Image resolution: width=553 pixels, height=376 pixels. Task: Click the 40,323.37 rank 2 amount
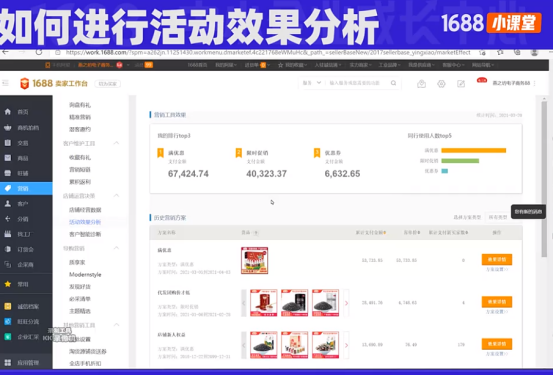(266, 174)
